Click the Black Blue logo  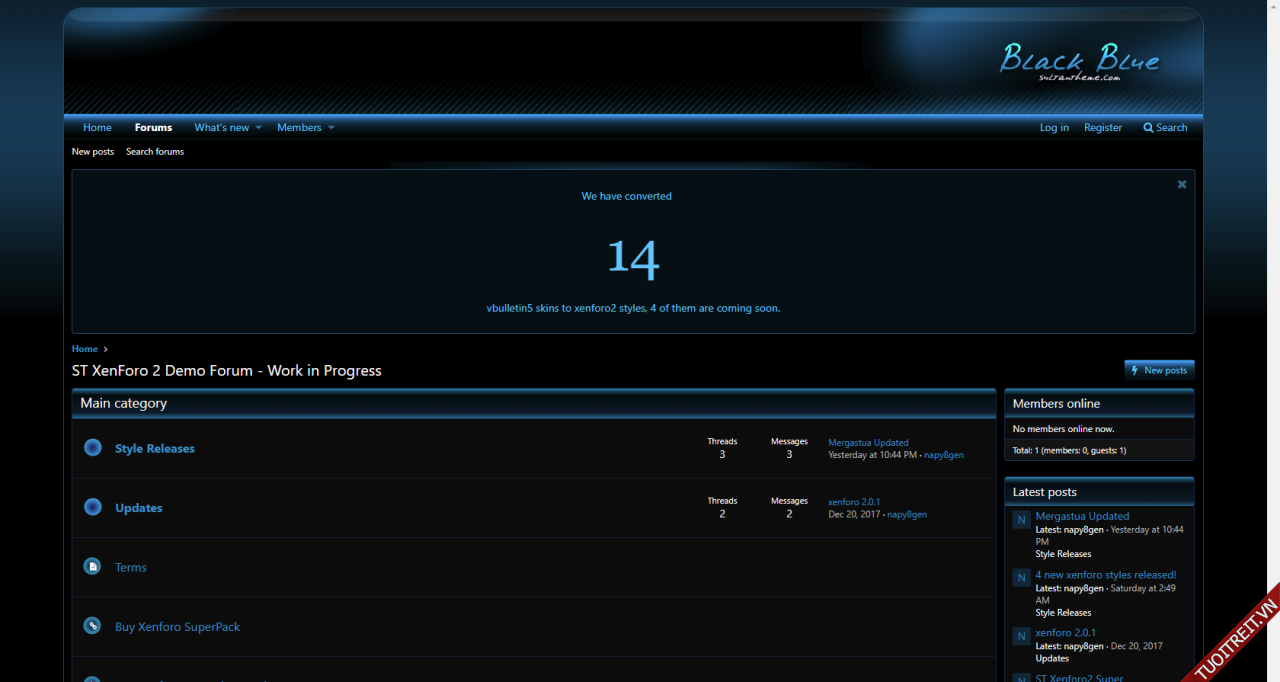pyautogui.click(x=1079, y=60)
